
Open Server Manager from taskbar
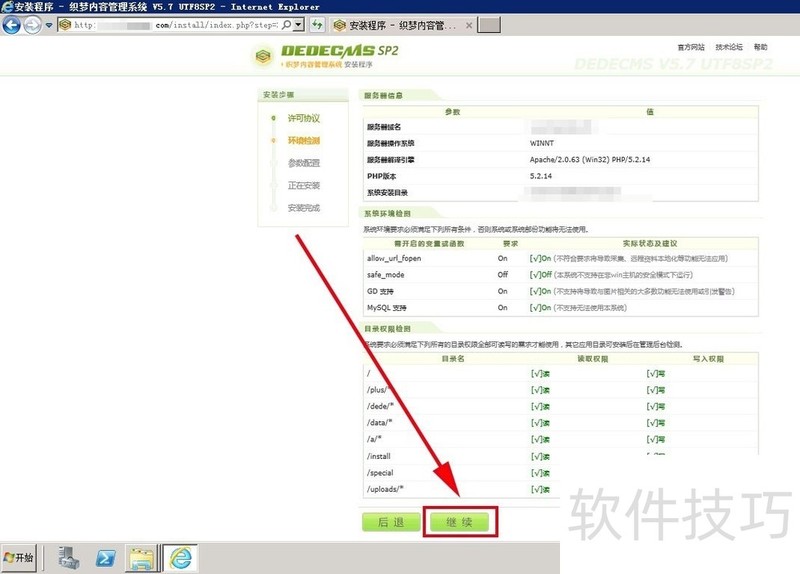68,558
